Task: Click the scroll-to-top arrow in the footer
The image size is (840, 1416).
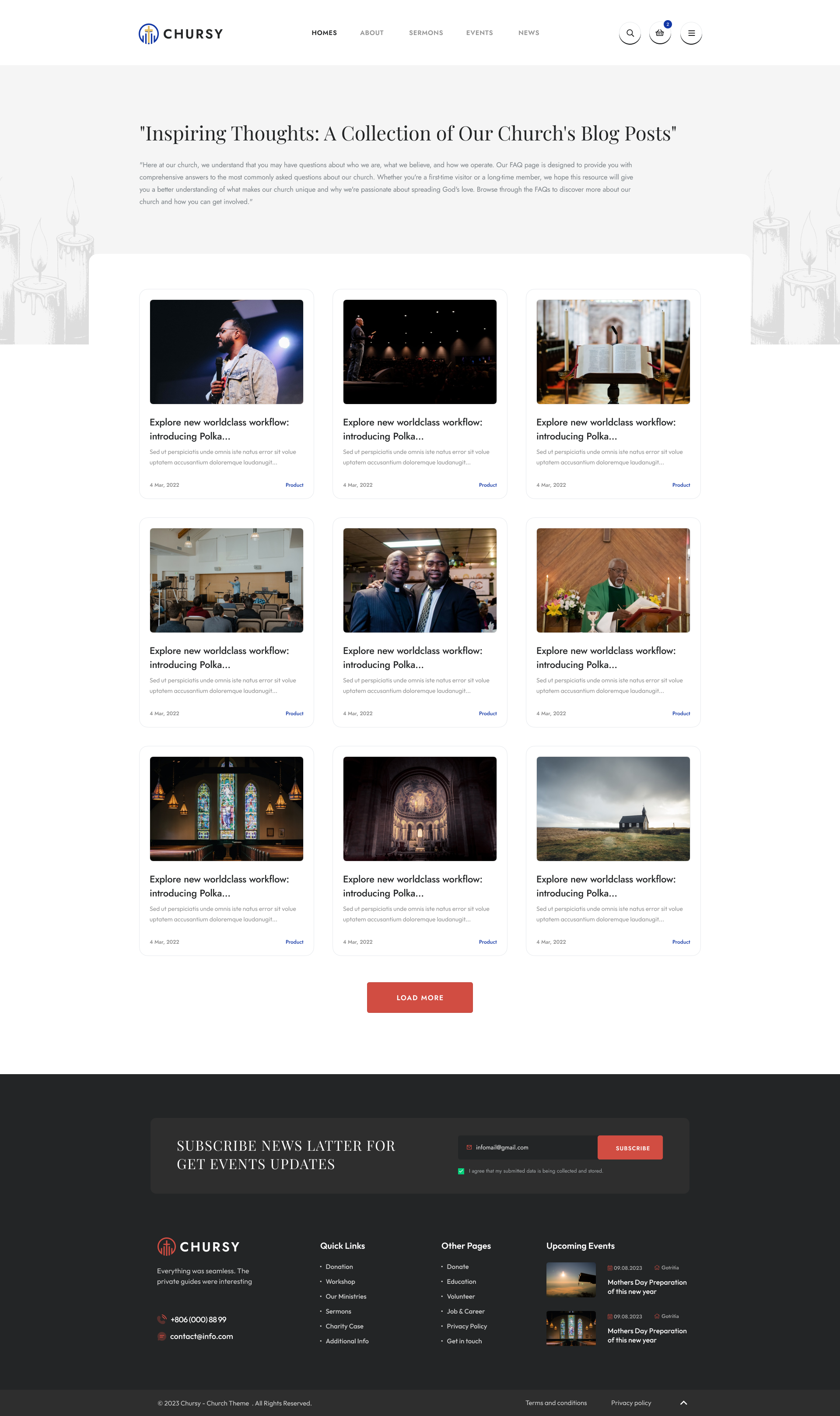Action: pos(683,1402)
